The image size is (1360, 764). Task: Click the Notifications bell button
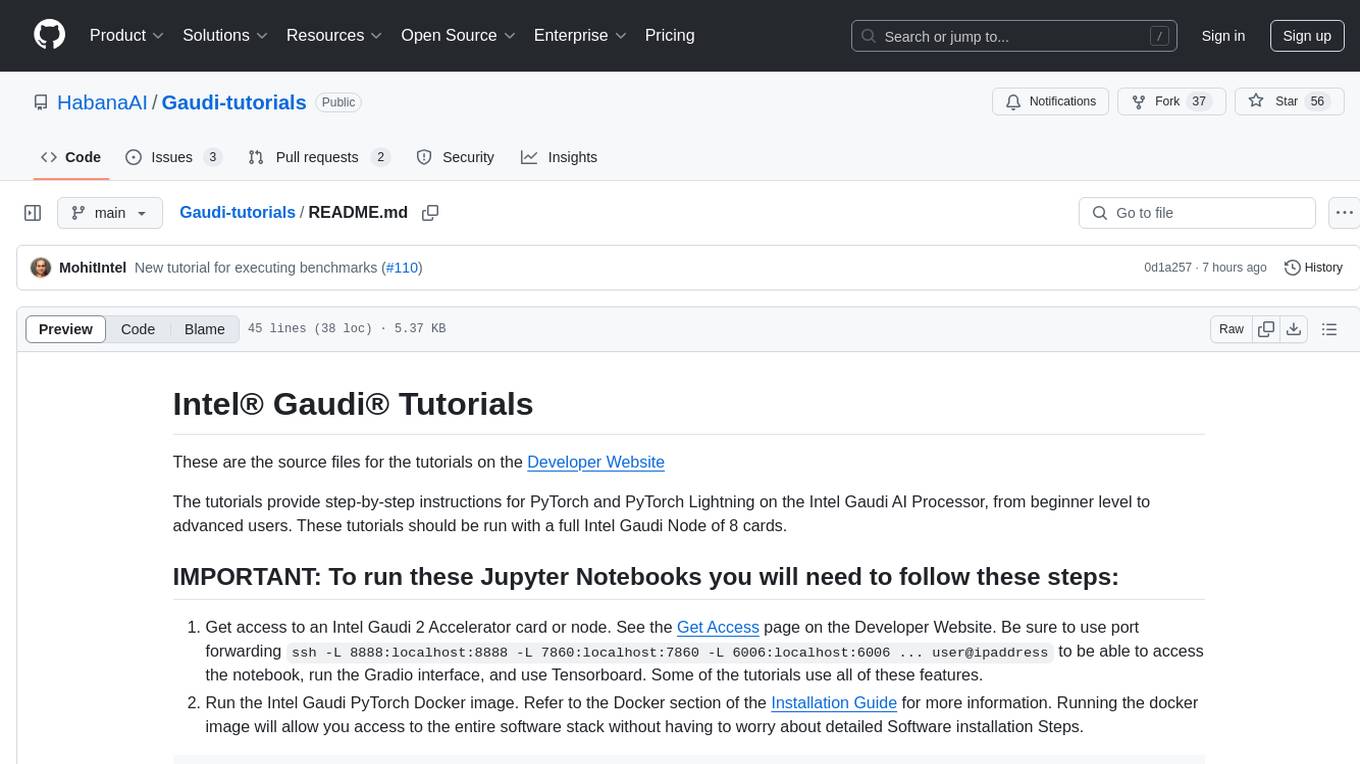pos(1050,101)
